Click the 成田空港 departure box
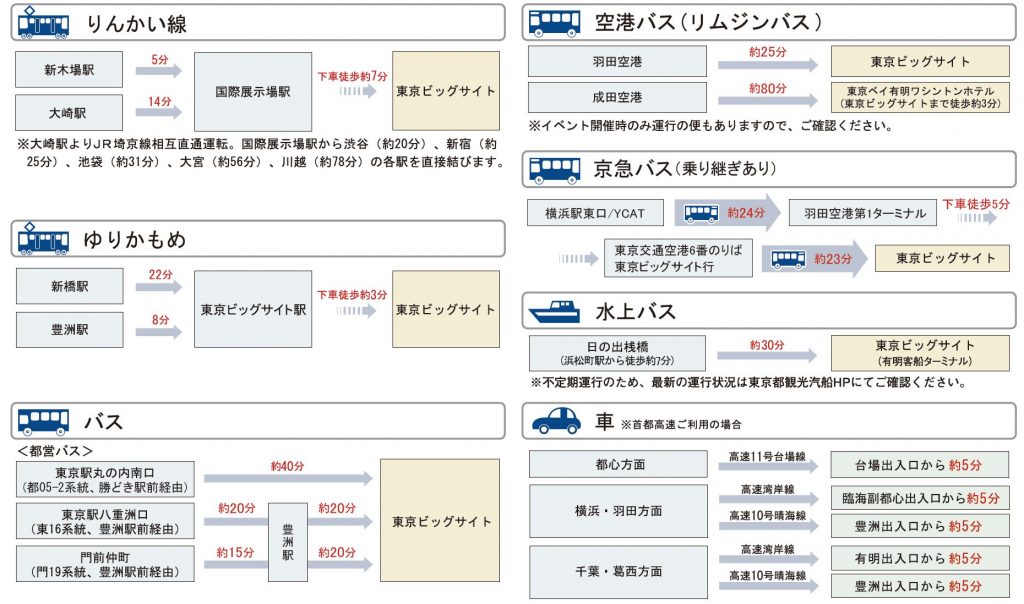 click(617, 98)
